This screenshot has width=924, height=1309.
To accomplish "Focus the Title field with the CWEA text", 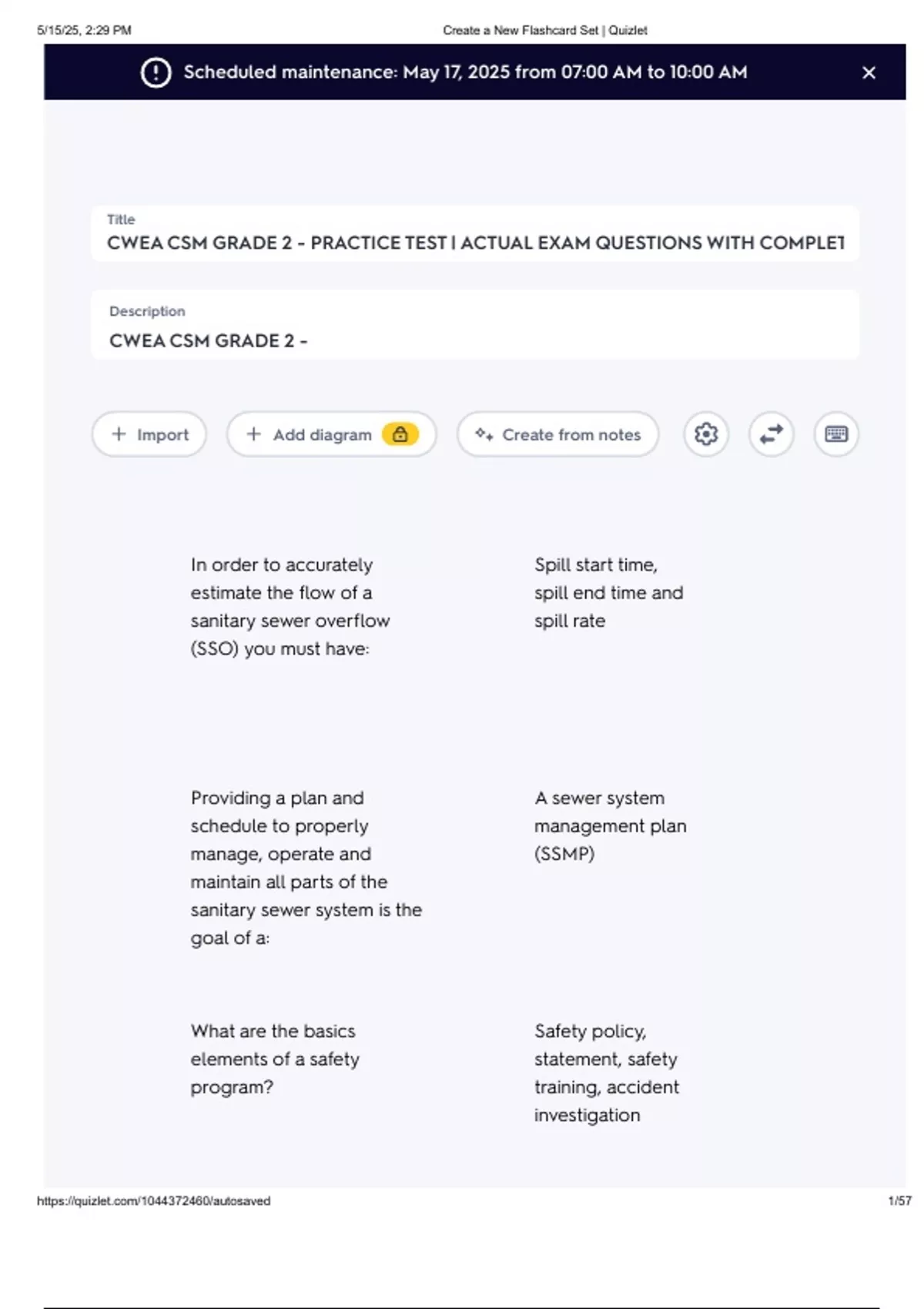I will 475,243.
